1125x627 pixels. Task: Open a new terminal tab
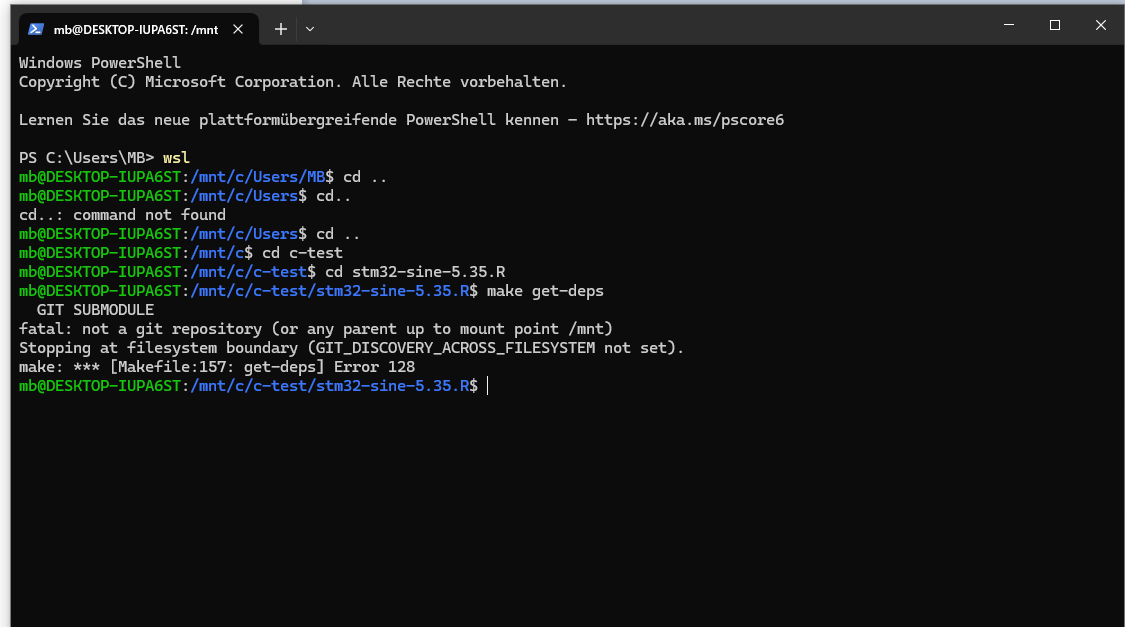(x=281, y=29)
